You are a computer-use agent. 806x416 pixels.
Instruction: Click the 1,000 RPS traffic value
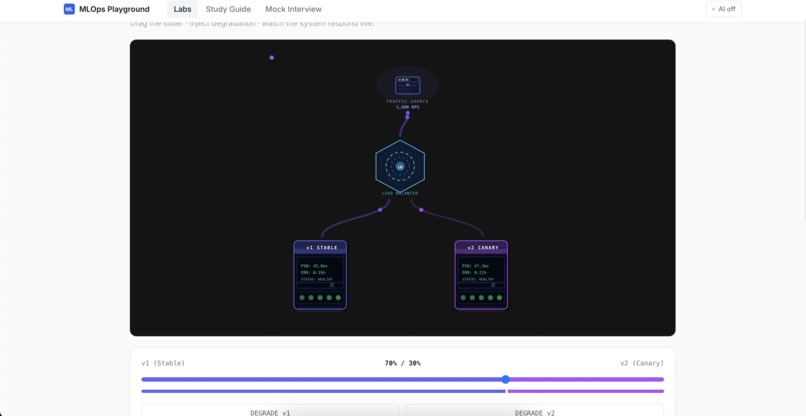click(x=408, y=107)
